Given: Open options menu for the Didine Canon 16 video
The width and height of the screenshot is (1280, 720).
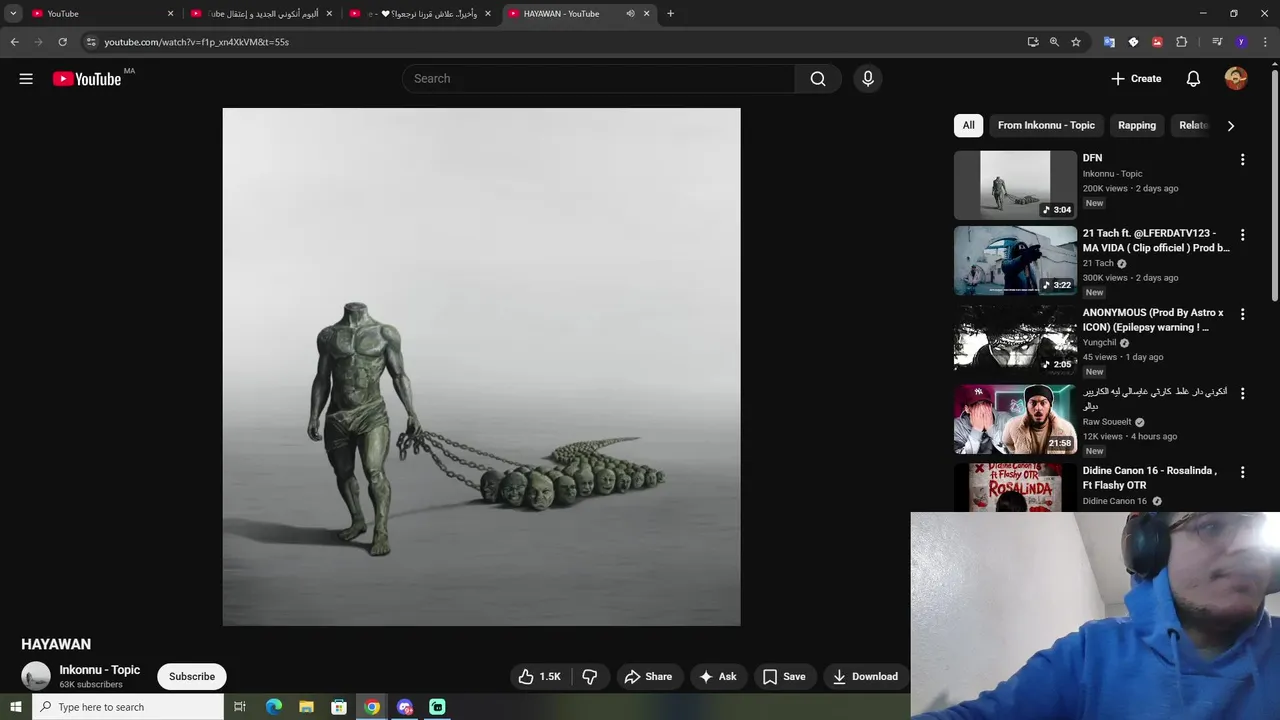Looking at the screenshot, I should point(1242,472).
